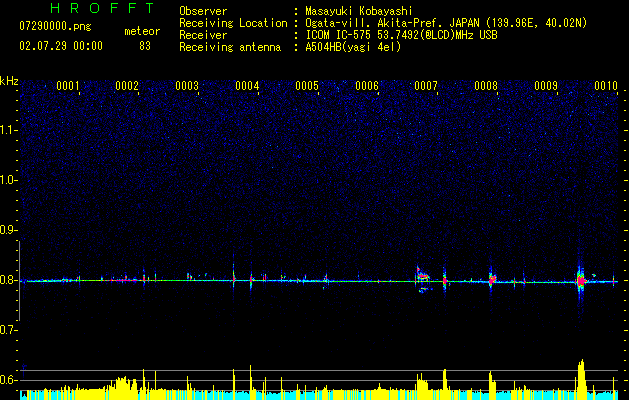Click time marker 0001
This screenshot has height=400, width=629.
[x=67, y=86]
